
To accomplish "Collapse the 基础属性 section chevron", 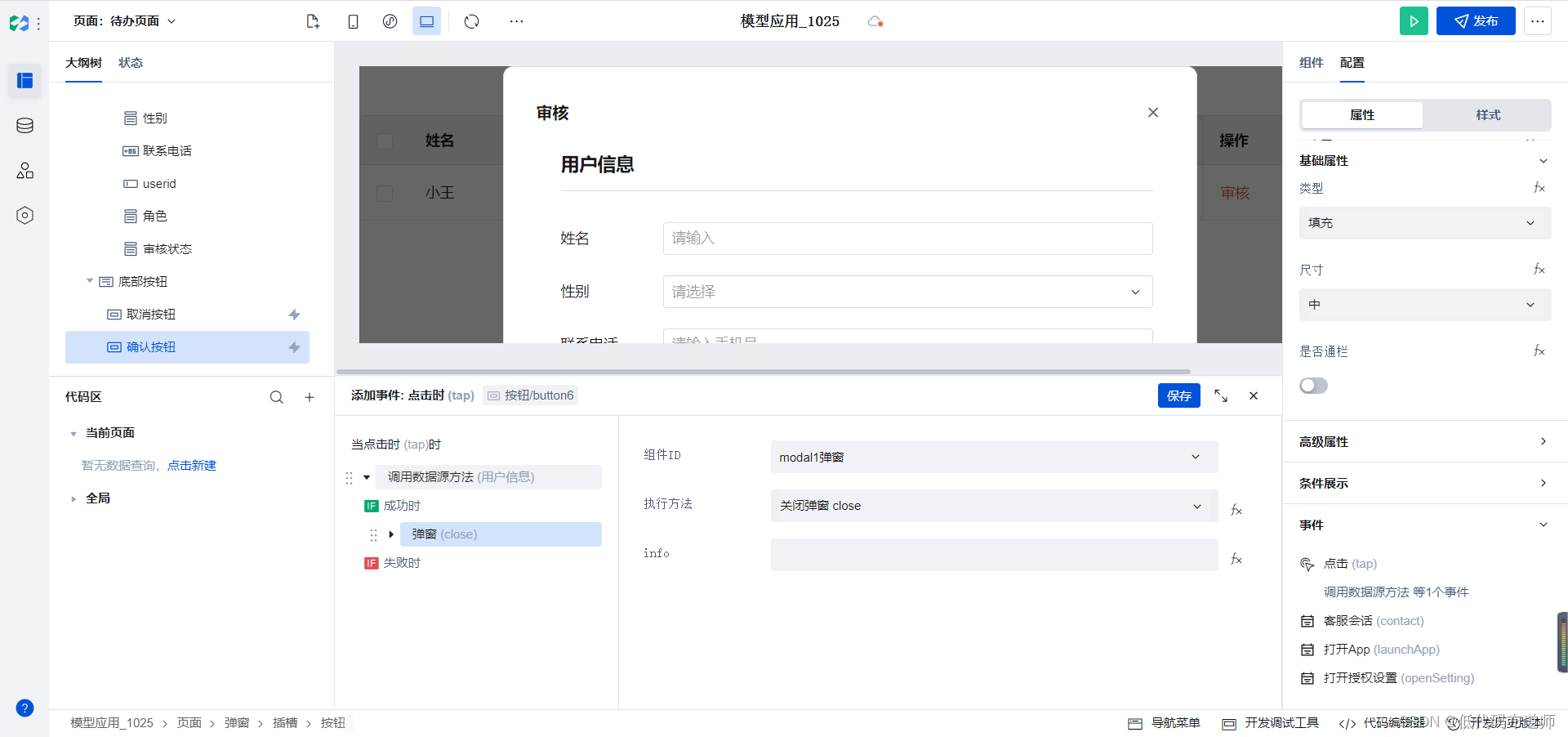I will pyautogui.click(x=1543, y=160).
